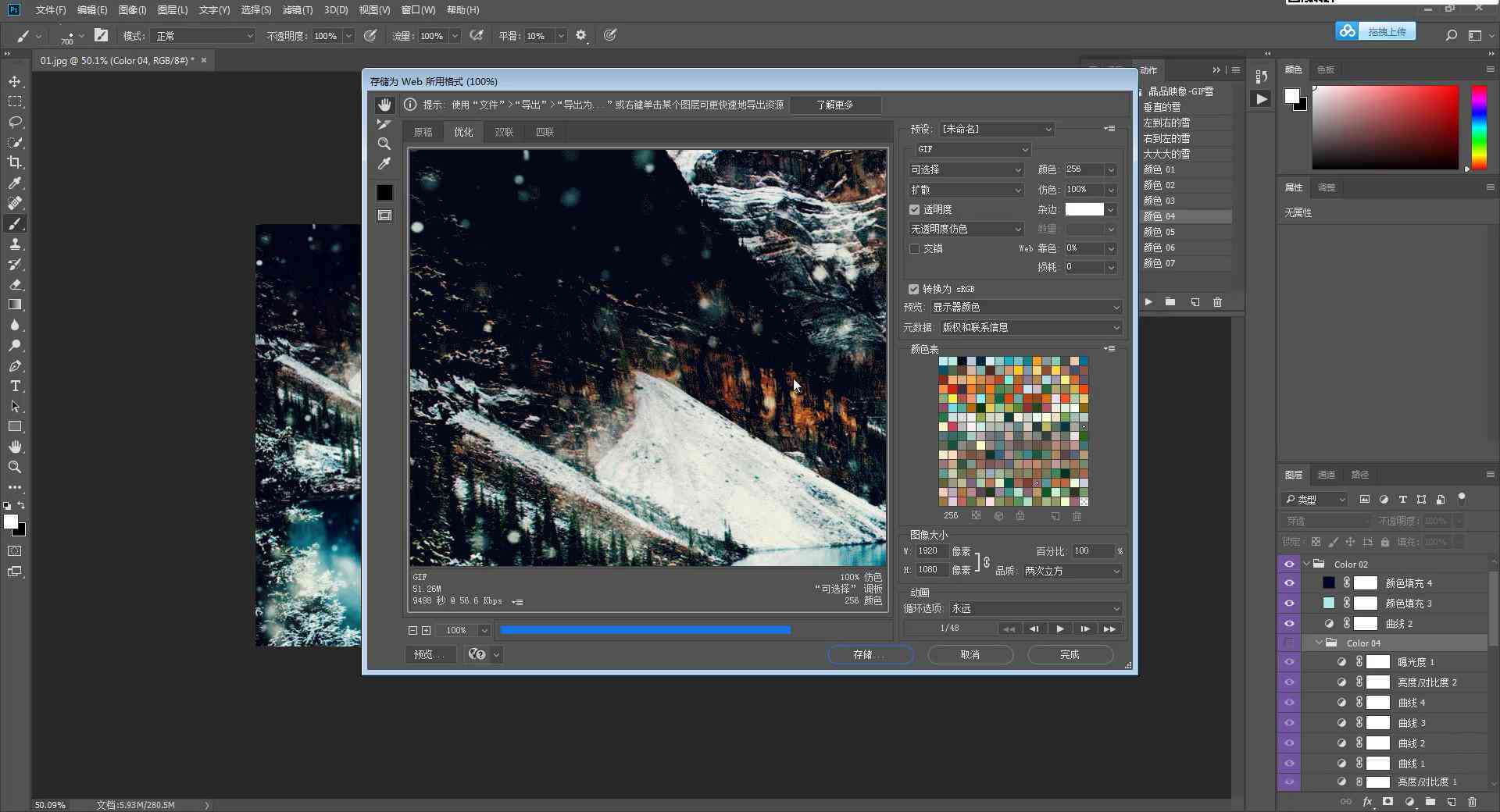Switch to the 原稿 tab
This screenshot has width=1500, height=812.
click(423, 132)
